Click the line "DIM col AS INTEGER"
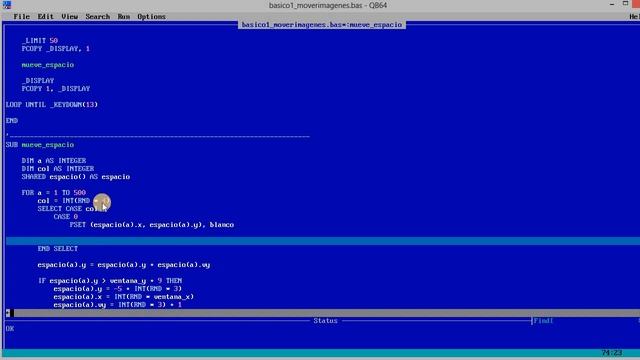Image resolution: width=640 pixels, height=360 pixels. 58,169
